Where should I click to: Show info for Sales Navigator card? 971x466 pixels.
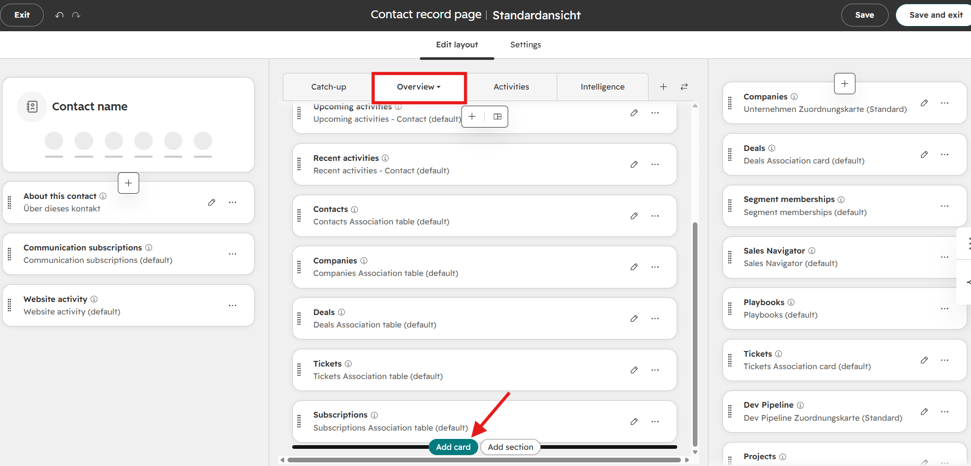[x=812, y=251]
